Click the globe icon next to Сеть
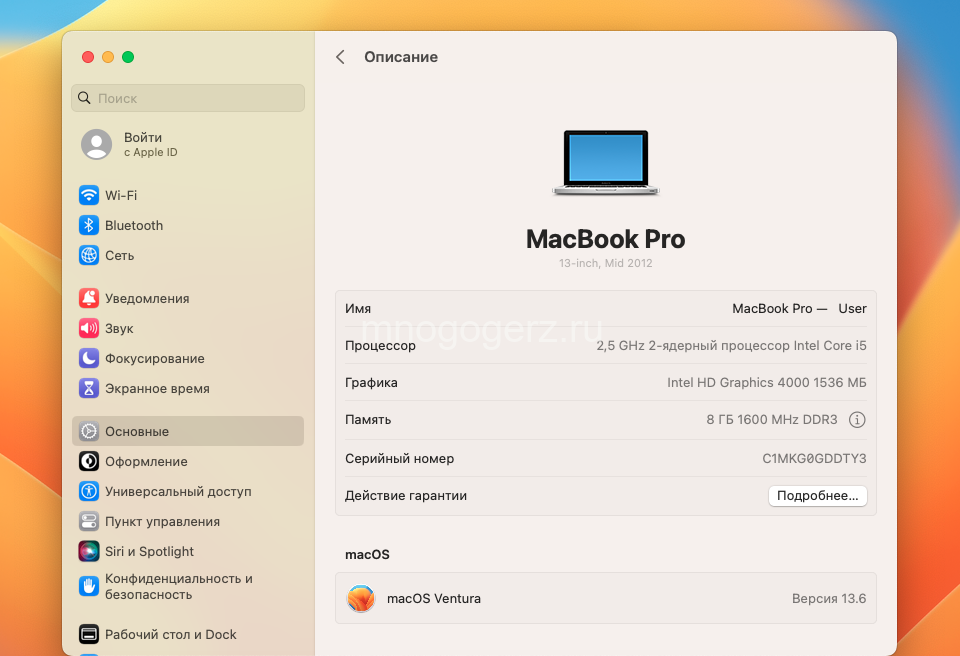 click(x=89, y=255)
